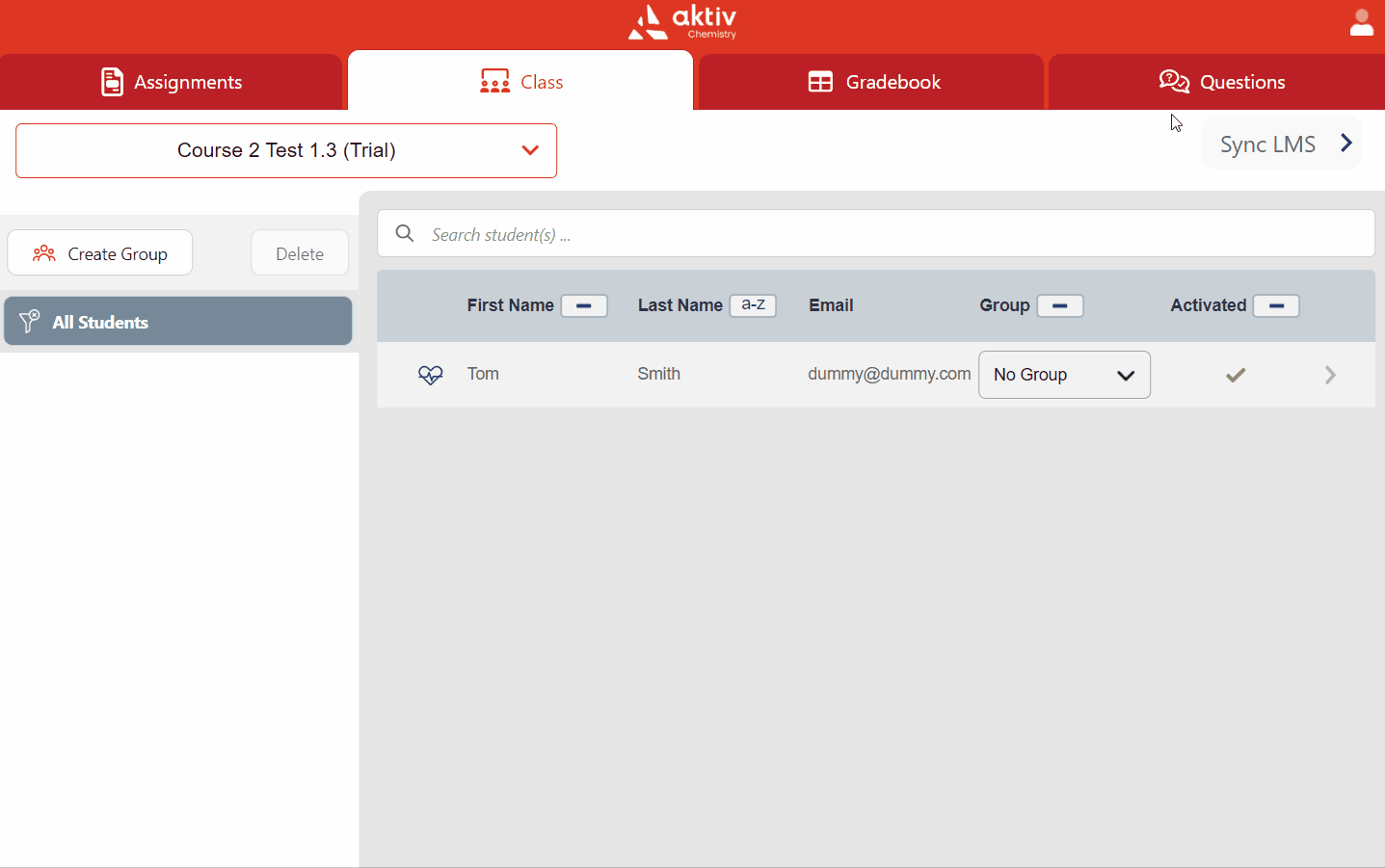Open the Assignments tab

coord(172,82)
